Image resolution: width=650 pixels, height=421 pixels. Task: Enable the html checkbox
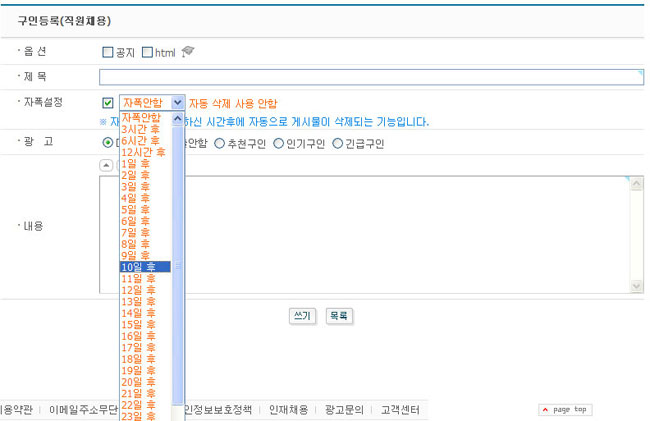click(x=147, y=52)
